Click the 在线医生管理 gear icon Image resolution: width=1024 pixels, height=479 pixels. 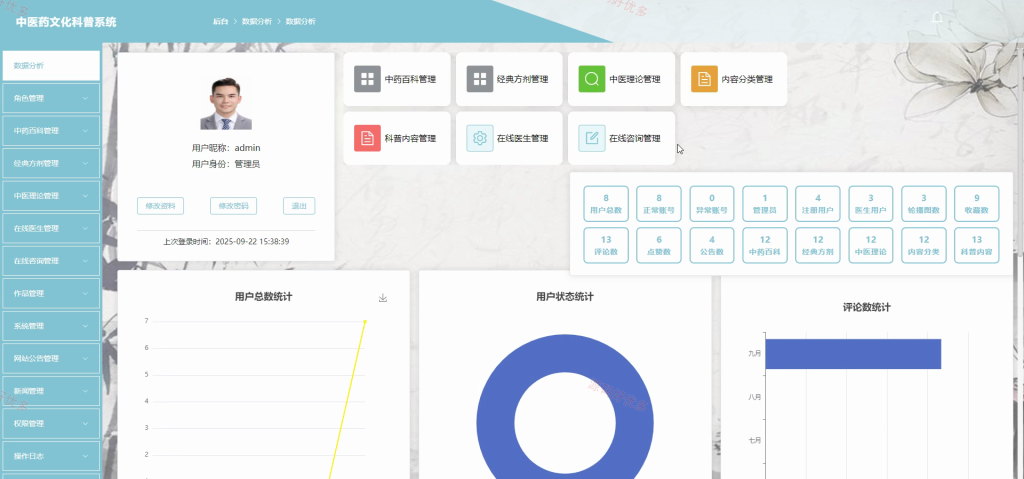click(480, 139)
